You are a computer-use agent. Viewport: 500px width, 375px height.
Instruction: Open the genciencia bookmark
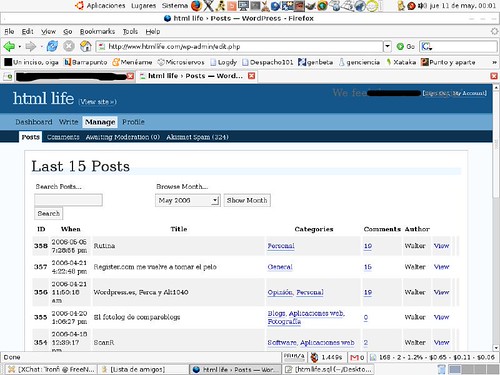(359, 62)
